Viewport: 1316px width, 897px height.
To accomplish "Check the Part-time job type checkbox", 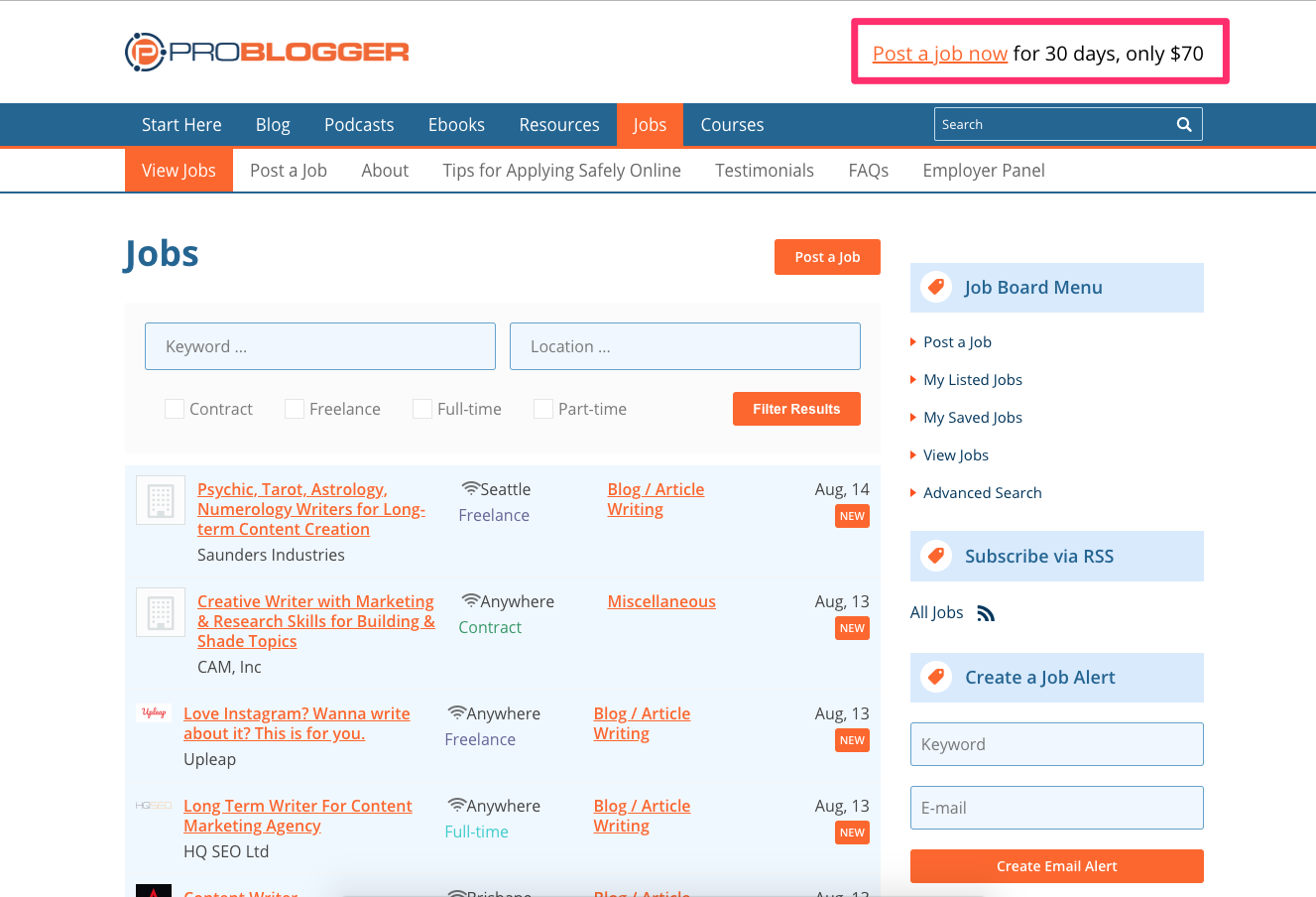I will pyautogui.click(x=543, y=409).
